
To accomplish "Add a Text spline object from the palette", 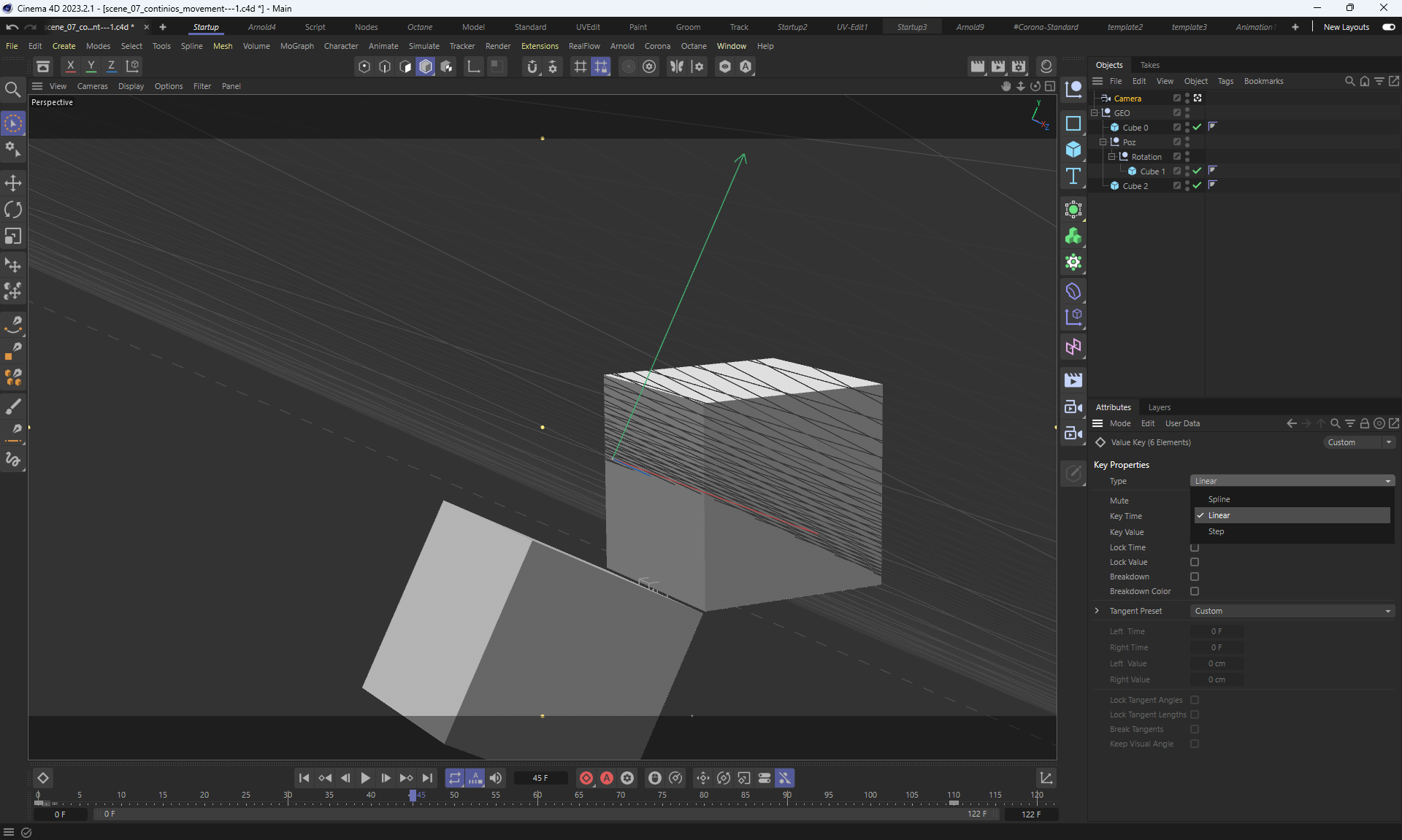I will click(x=1073, y=176).
